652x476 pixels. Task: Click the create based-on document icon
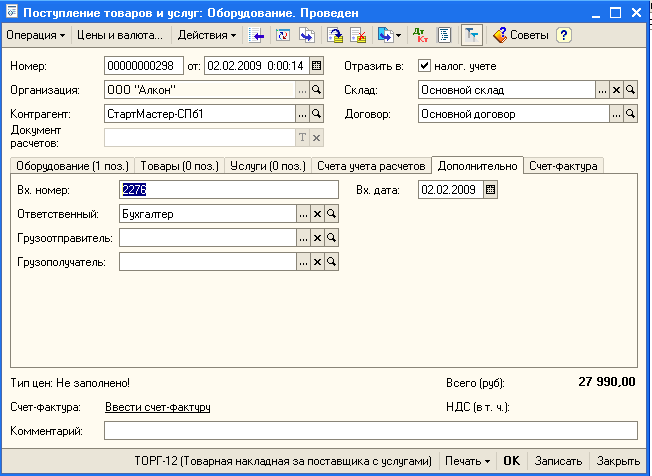pyautogui.click(x=385, y=35)
